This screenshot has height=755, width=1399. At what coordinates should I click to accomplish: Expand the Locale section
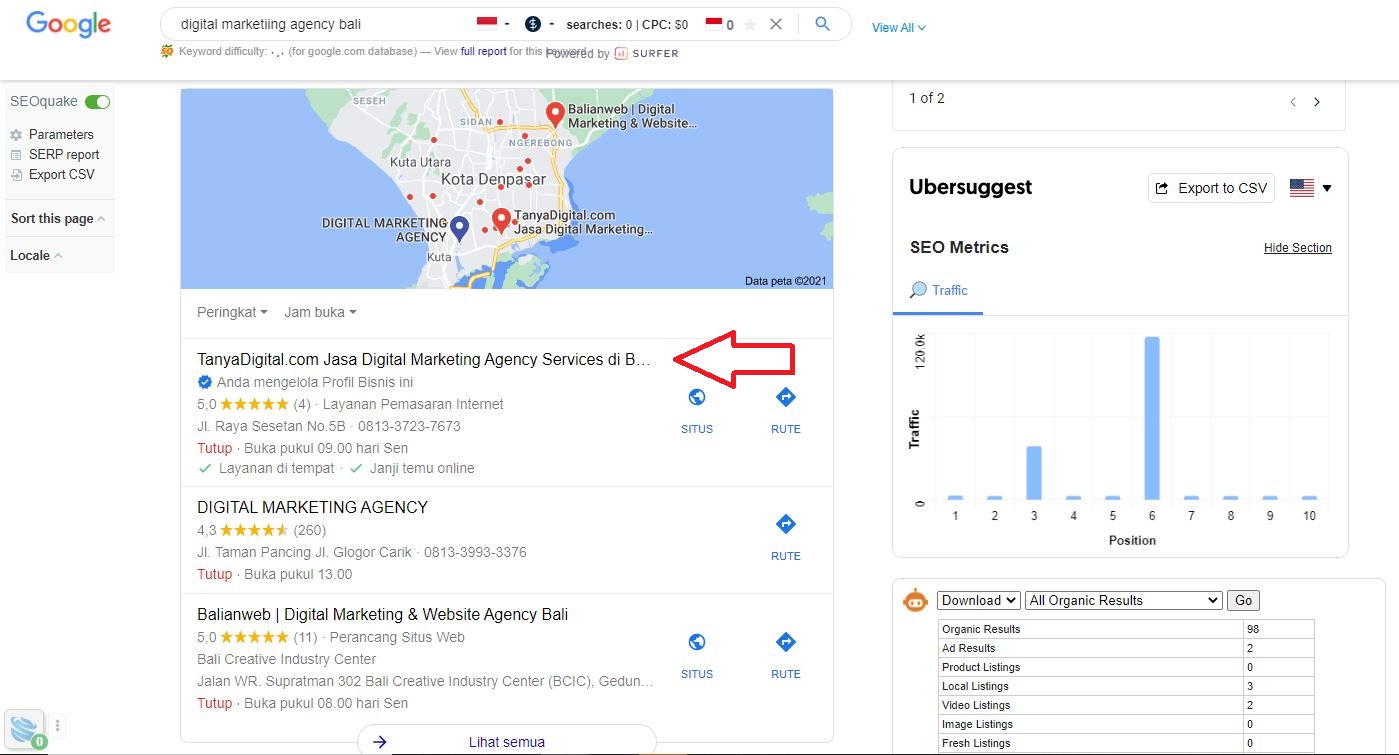point(36,255)
